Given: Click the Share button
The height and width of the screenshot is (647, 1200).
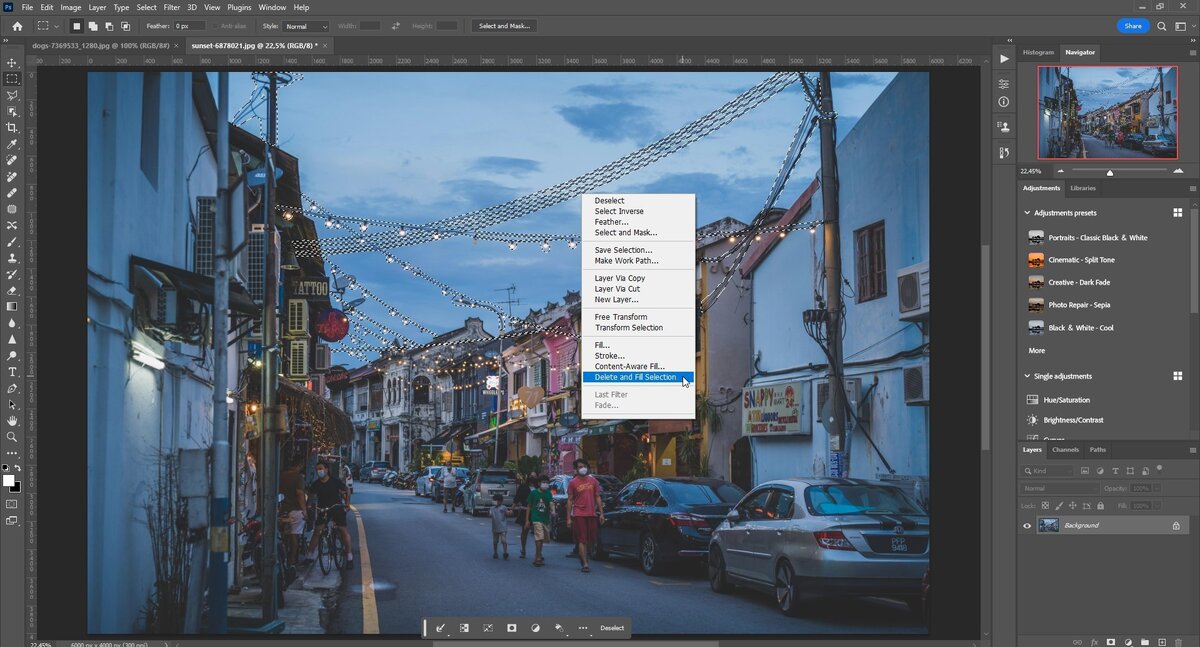Looking at the screenshot, I should [x=1133, y=26].
